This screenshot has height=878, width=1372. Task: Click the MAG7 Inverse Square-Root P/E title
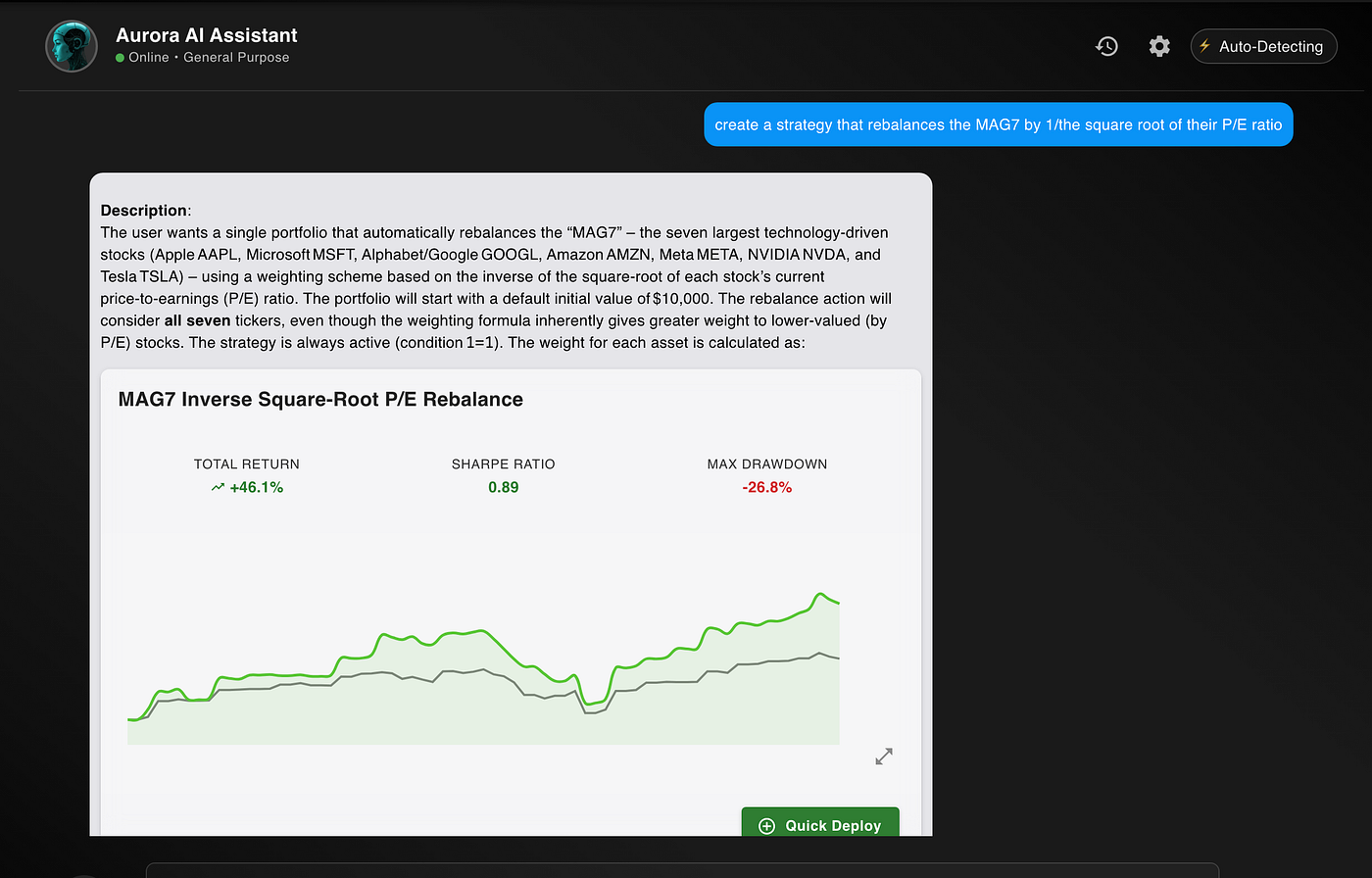click(320, 399)
